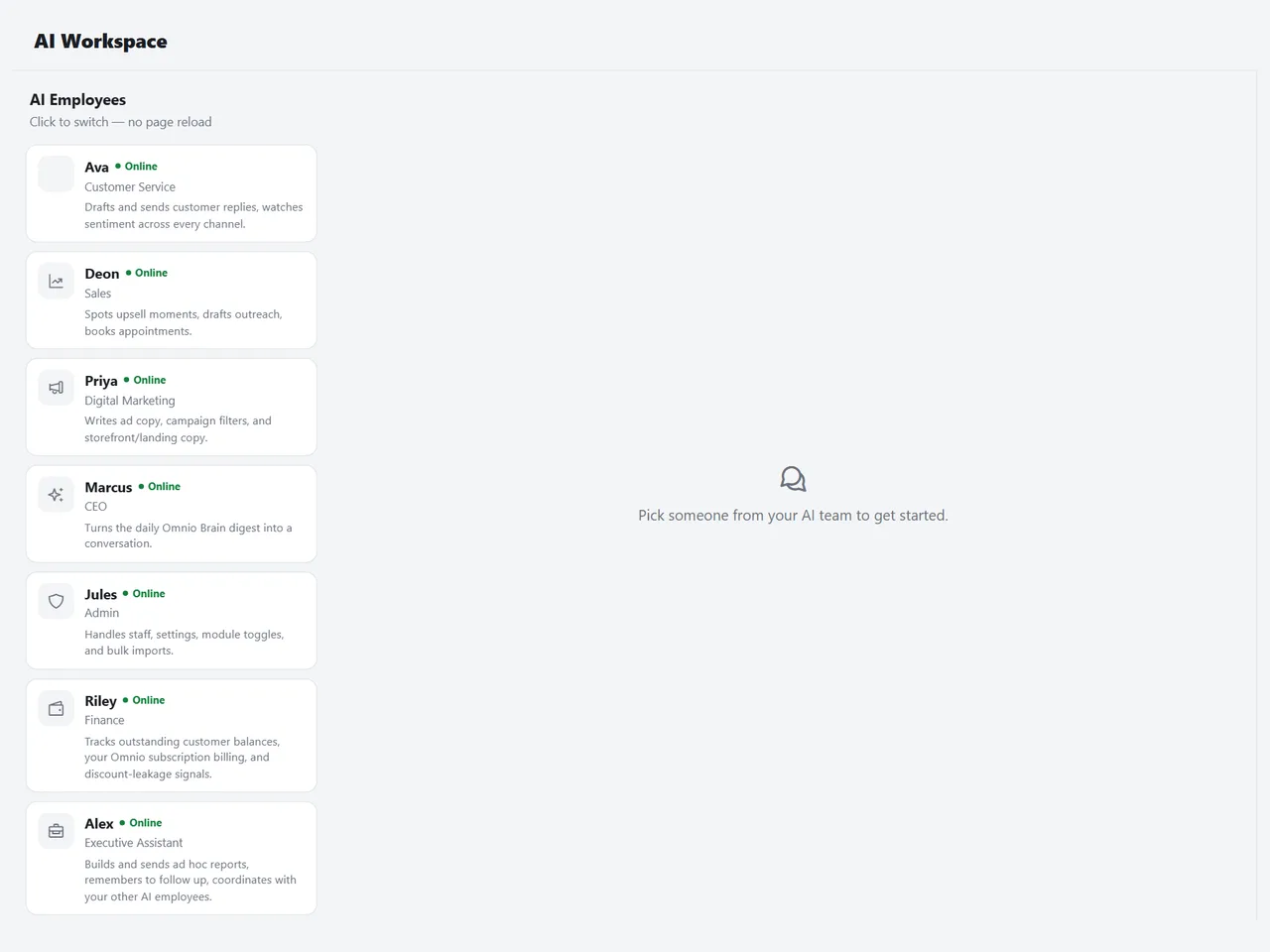Select the name "Marcus"
This screenshot has height=952, width=1270.
click(x=108, y=487)
